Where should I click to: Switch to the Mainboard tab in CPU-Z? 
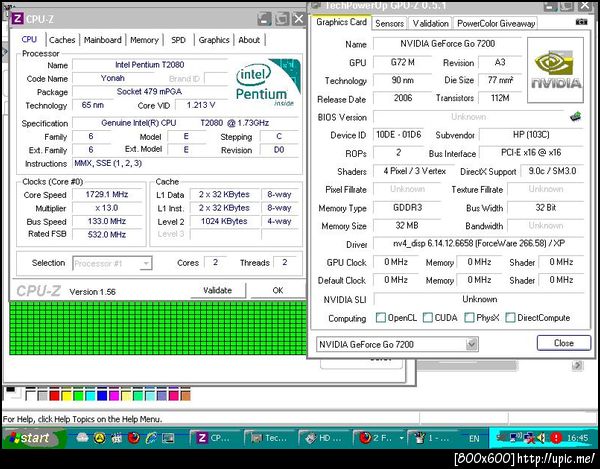[103, 40]
